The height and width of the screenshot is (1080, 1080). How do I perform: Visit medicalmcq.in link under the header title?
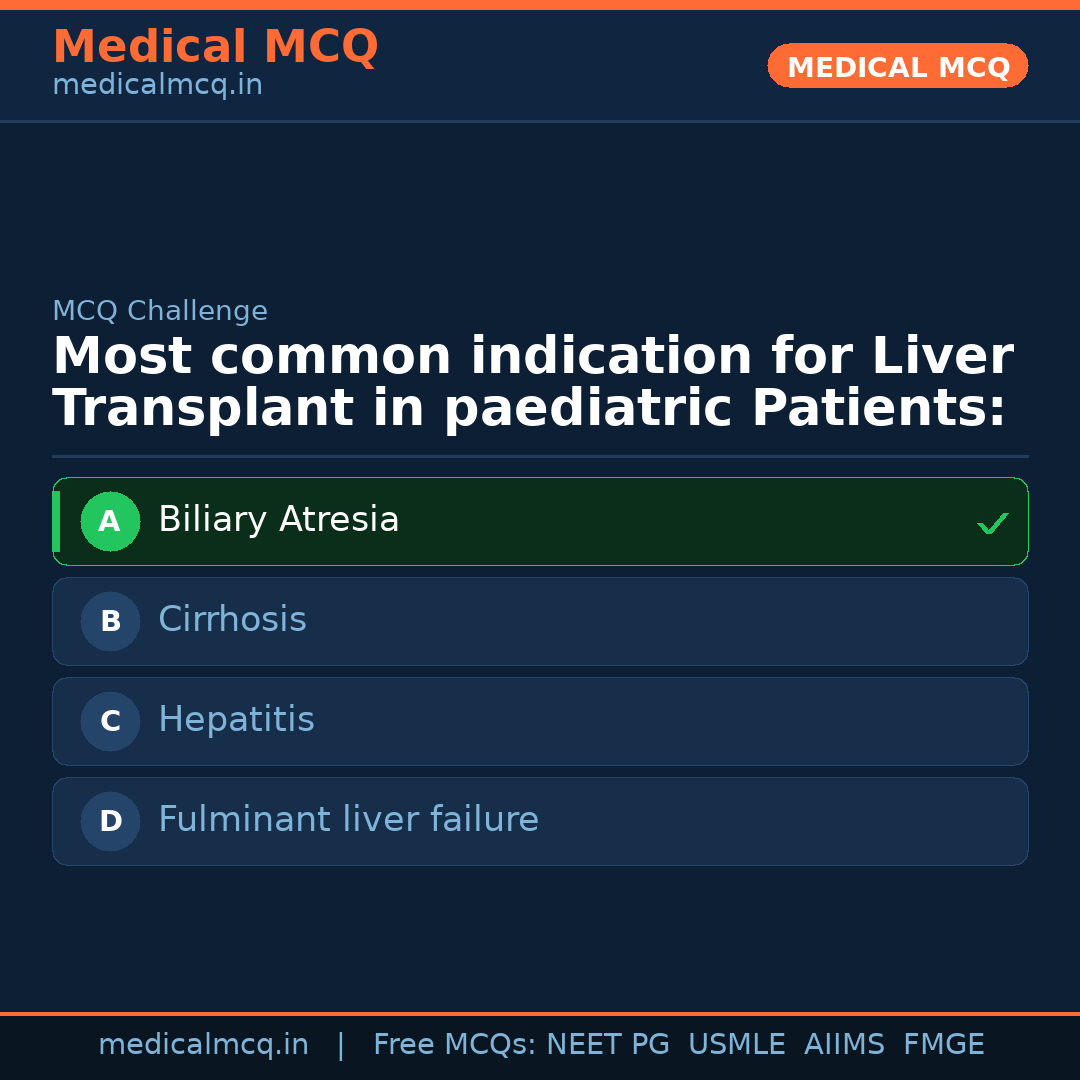coord(157,85)
